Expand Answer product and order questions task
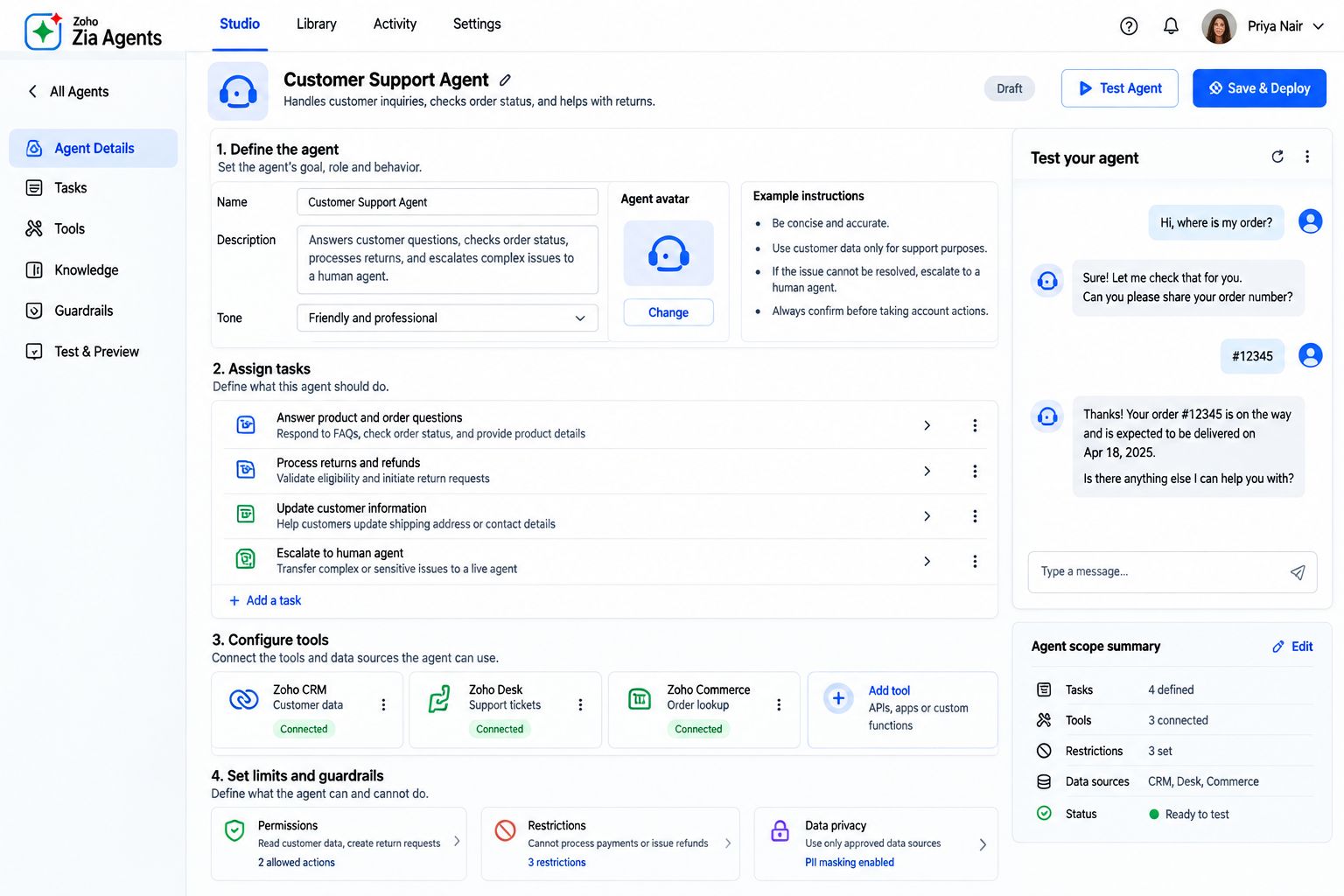 coord(927,425)
